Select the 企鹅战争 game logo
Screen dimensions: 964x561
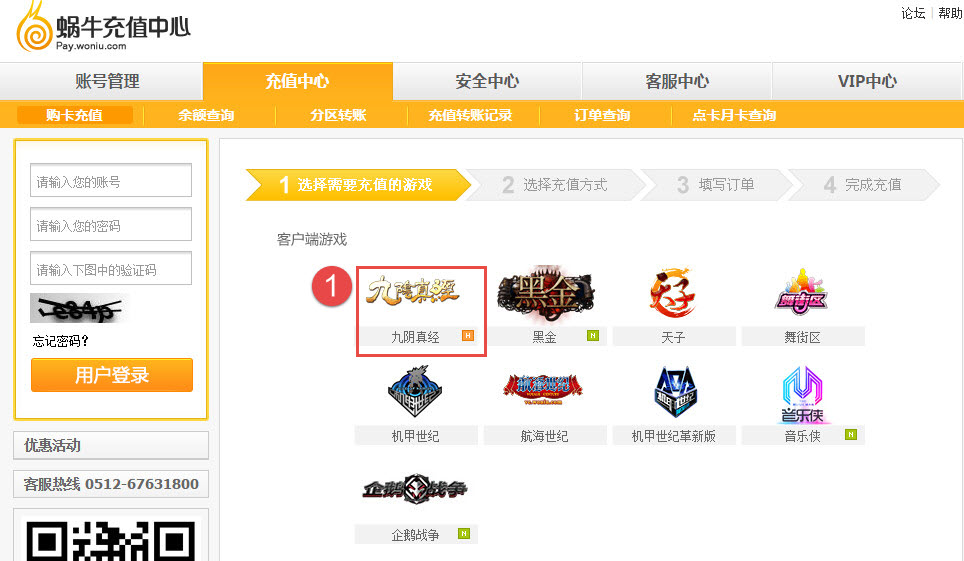pos(416,490)
